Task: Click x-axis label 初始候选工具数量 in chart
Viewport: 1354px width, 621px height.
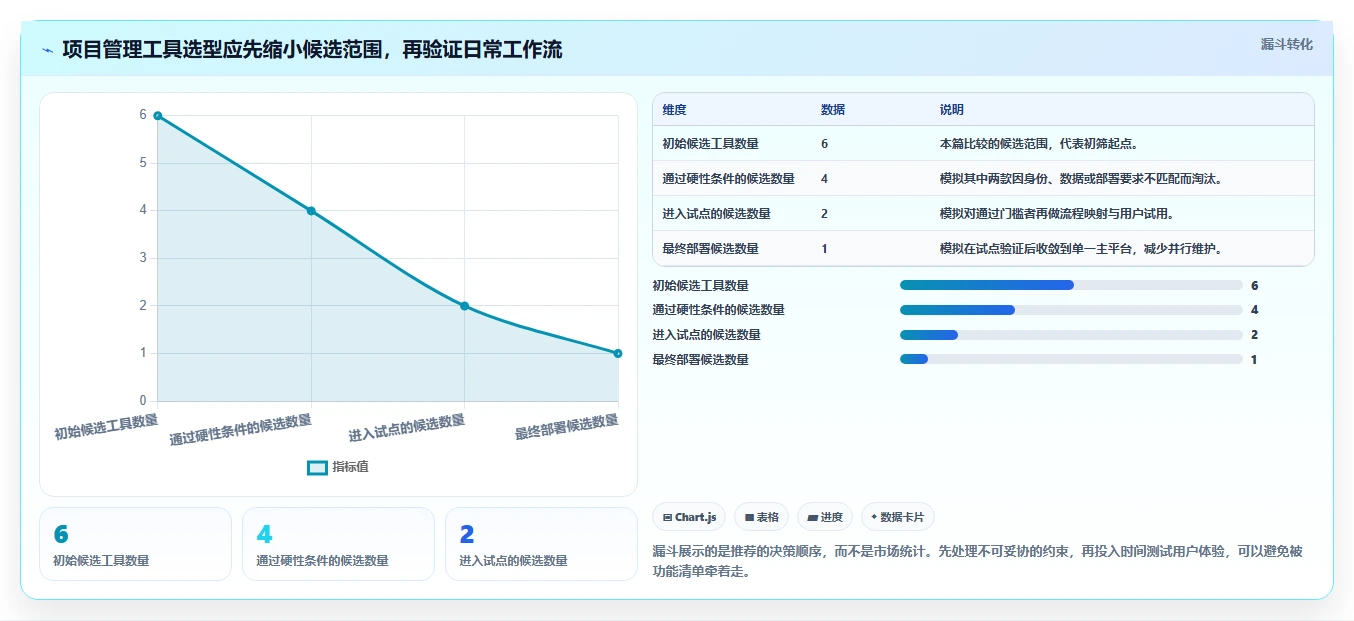Action: (x=106, y=427)
